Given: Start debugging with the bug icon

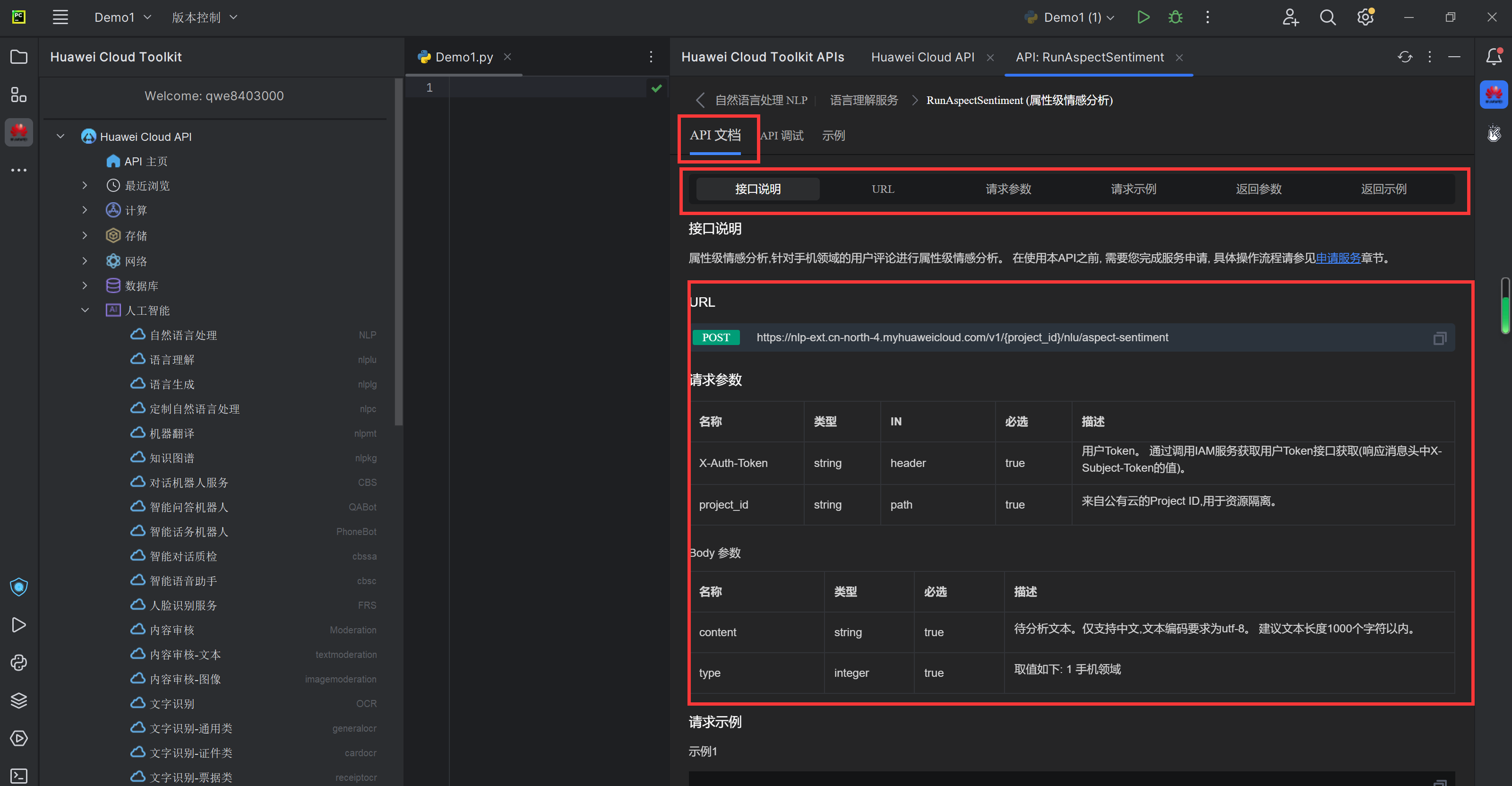Looking at the screenshot, I should pyautogui.click(x=1175, y=17).
